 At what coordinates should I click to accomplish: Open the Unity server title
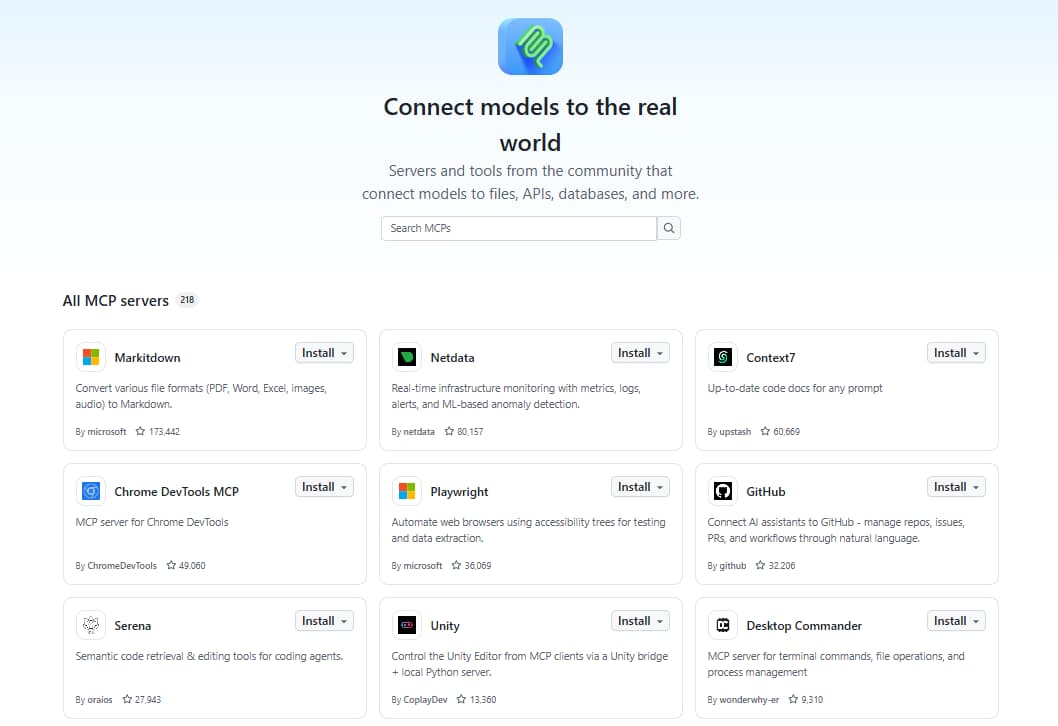445,626
